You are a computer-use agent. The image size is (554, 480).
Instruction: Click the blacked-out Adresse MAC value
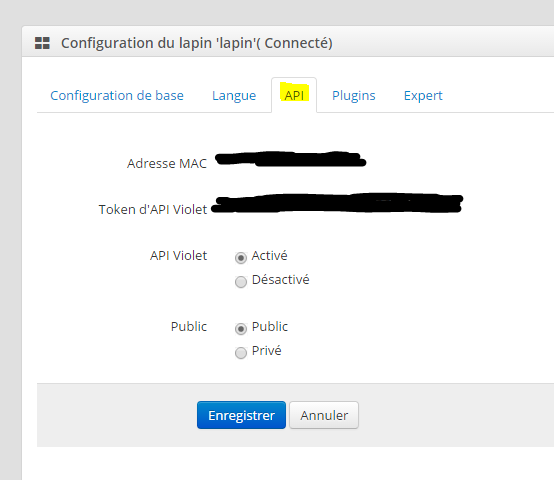point(290,159)
